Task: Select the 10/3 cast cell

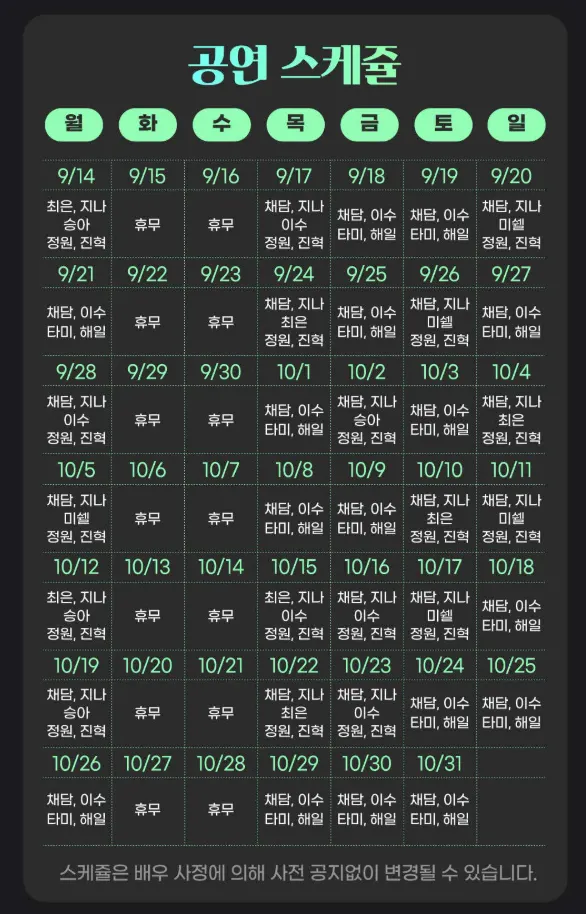Action: pos(440,420)
